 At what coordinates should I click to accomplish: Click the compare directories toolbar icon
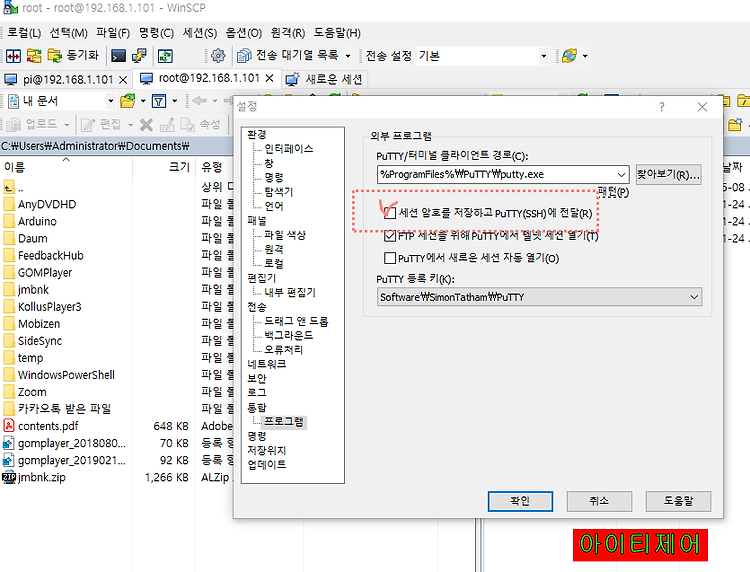tap(13, 56)
